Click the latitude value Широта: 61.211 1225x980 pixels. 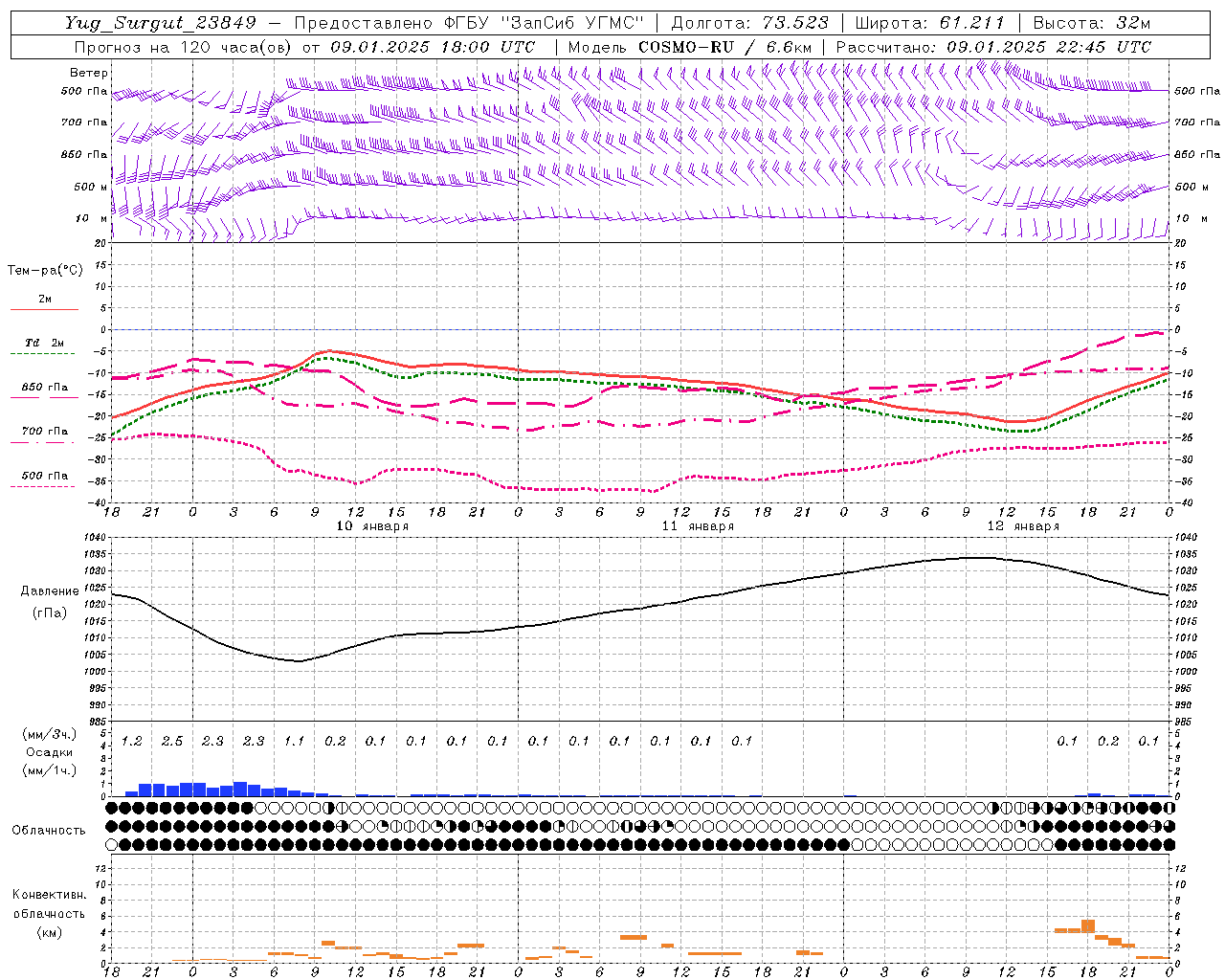[929, 23]
